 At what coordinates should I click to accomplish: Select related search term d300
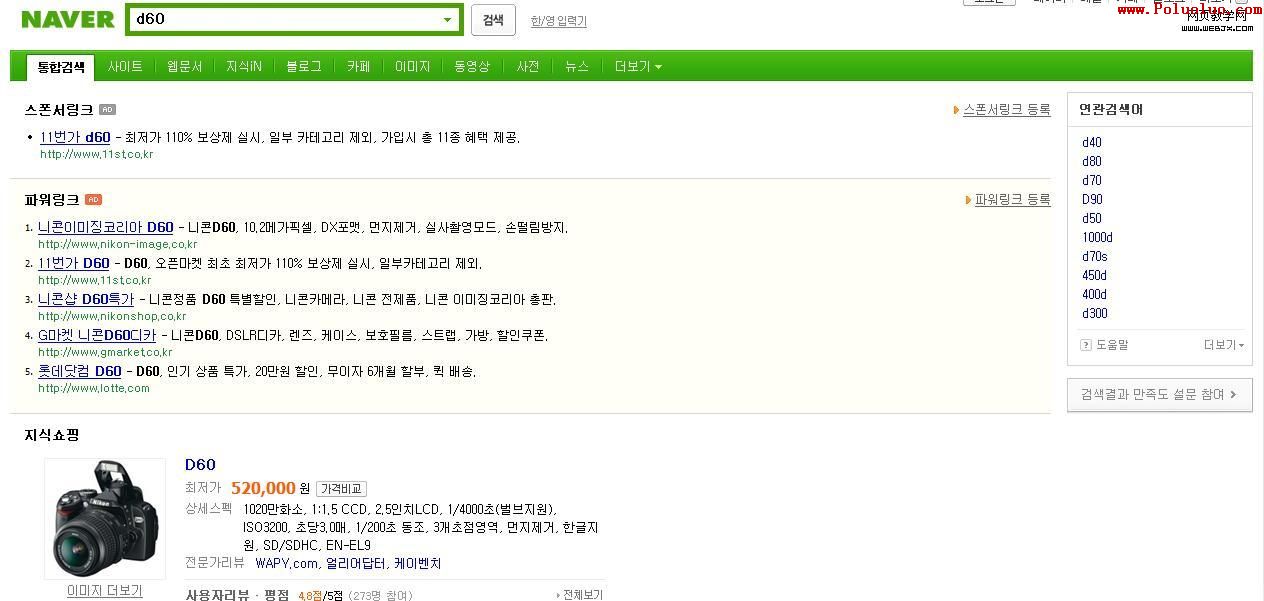[x=1094, y=313]
